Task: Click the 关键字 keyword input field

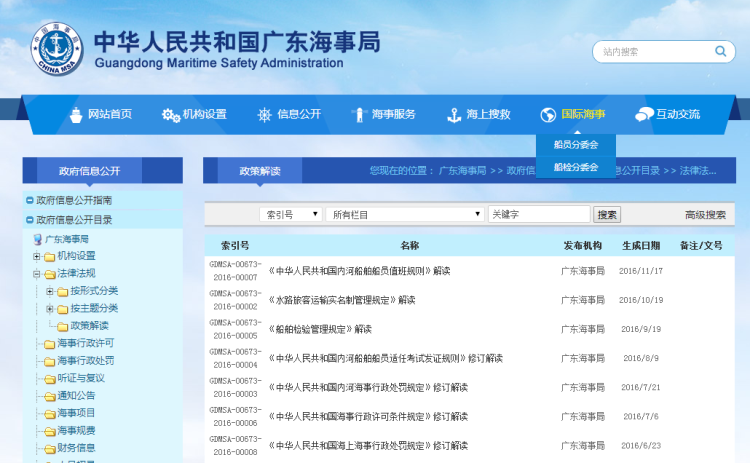Action: coord(538,214)
